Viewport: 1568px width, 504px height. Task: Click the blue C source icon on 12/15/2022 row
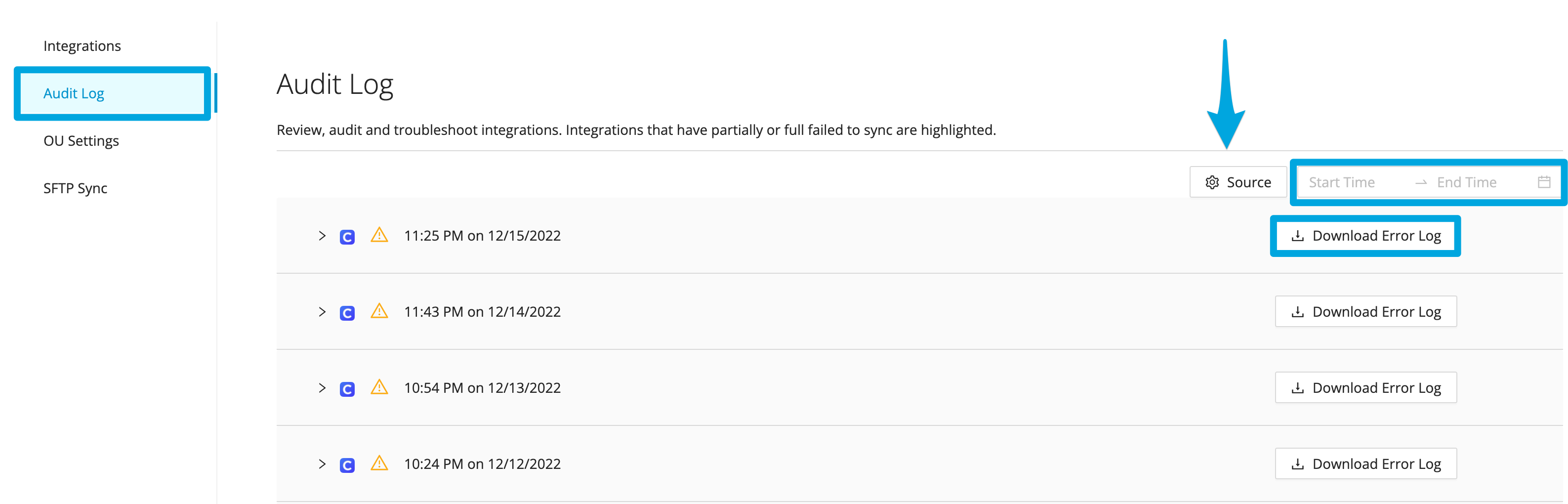tap(347, 236)
